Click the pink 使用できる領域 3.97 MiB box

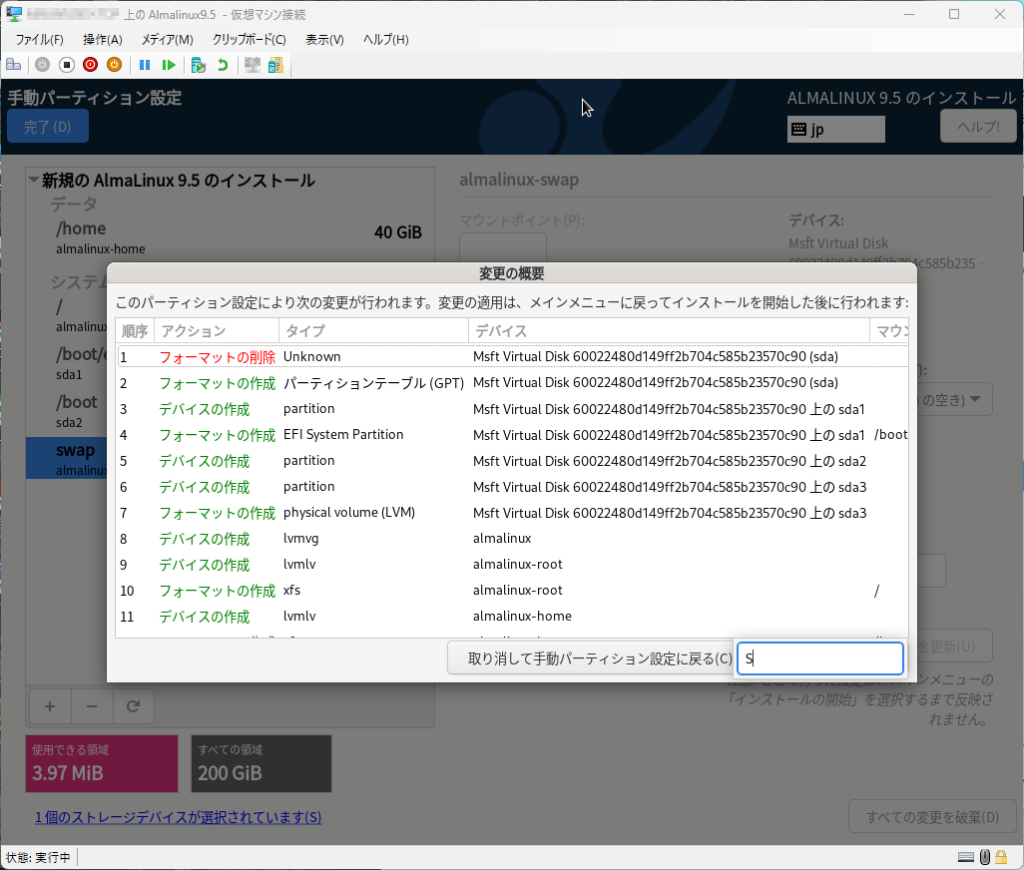coord(101,764)
